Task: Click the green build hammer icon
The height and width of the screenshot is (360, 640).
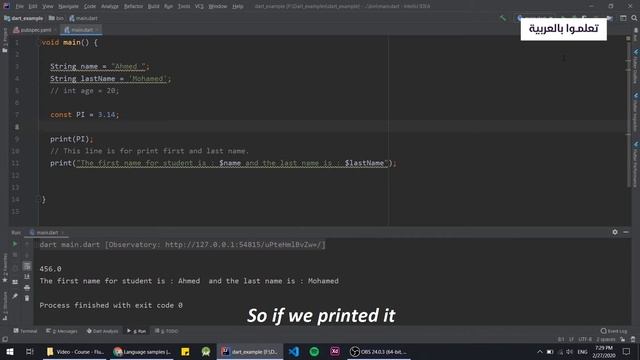Action: pyautogui.click(x=503, y=18)
